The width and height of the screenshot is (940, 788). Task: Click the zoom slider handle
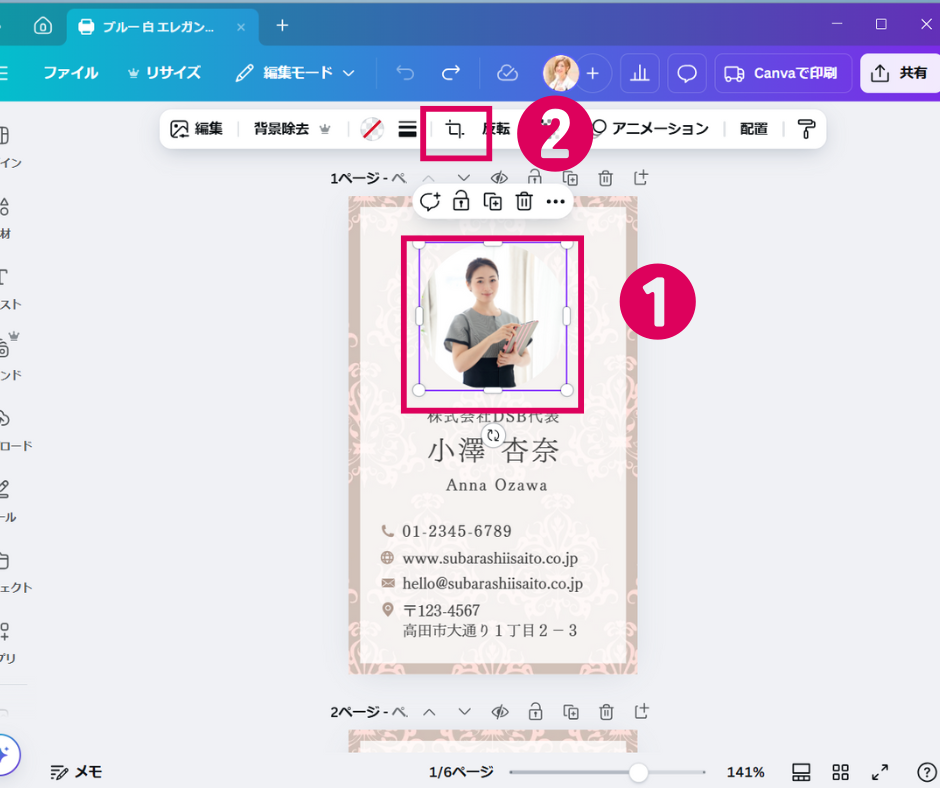638,772
